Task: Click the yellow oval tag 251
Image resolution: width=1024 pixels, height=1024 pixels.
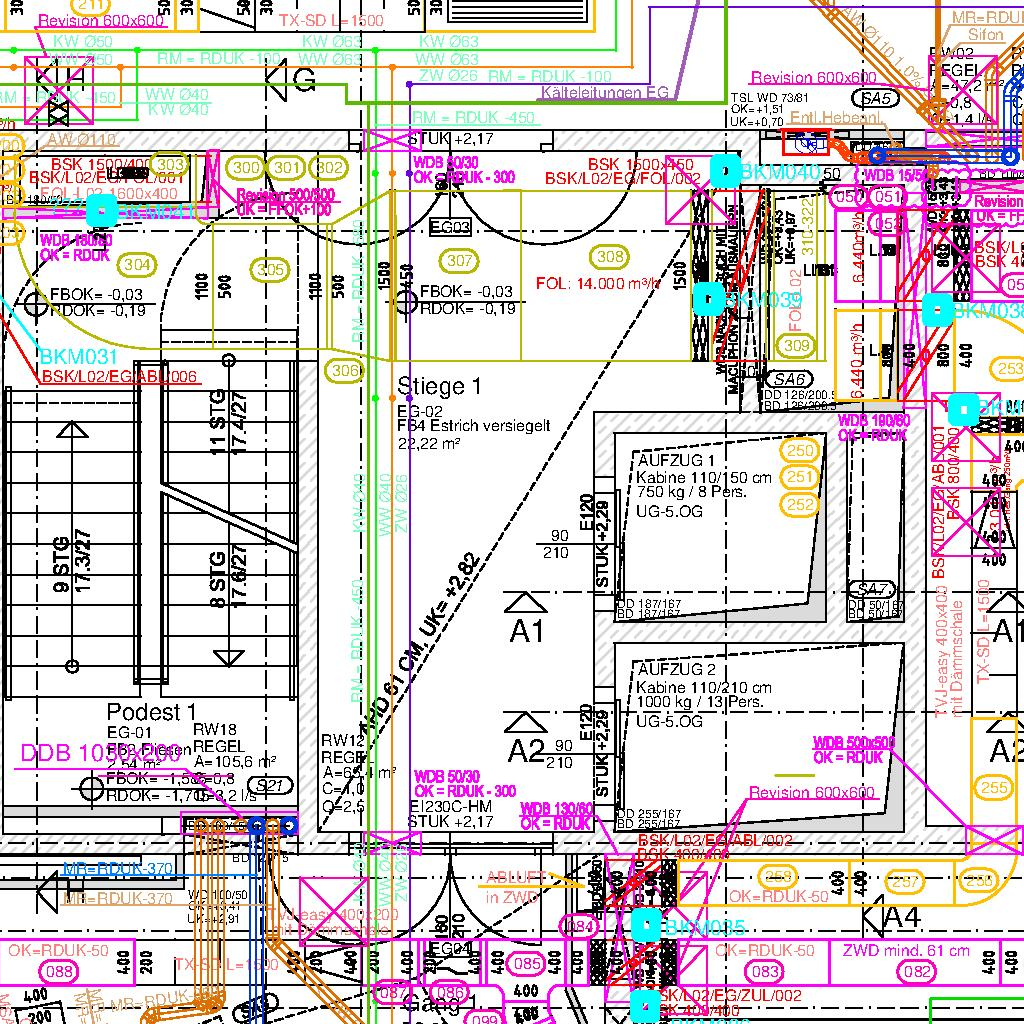Action: pyautogui.click(x=800, y=477)
